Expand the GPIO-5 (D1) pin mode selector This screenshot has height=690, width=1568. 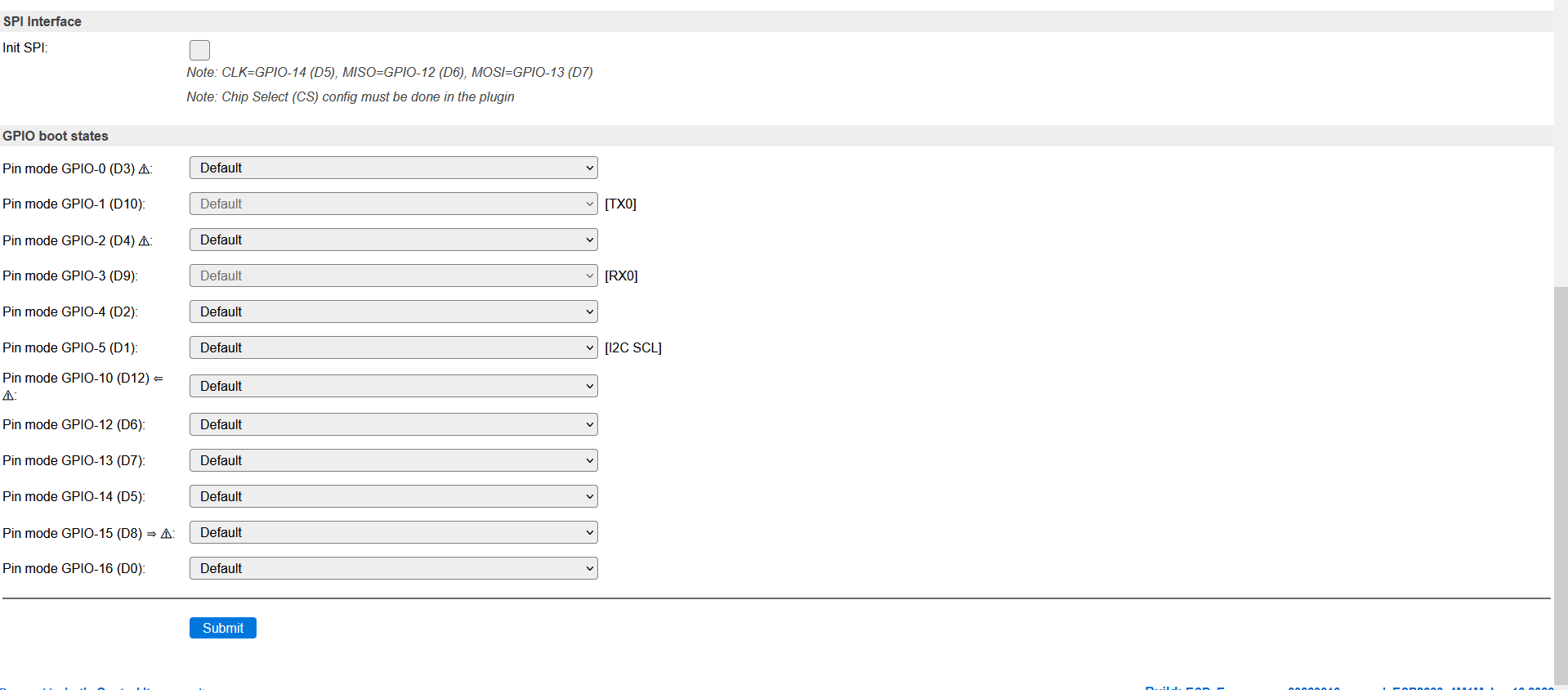(x=393, y=347)
